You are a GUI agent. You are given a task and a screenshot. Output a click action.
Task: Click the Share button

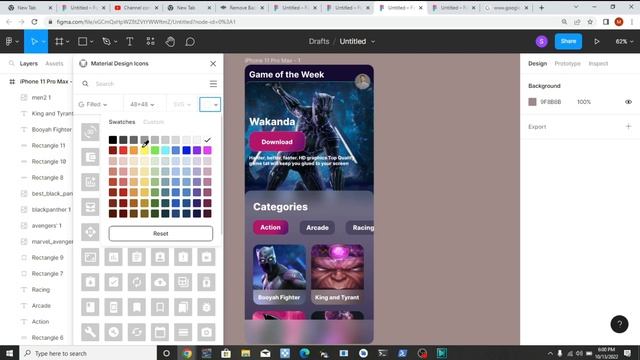coord(568,42)
